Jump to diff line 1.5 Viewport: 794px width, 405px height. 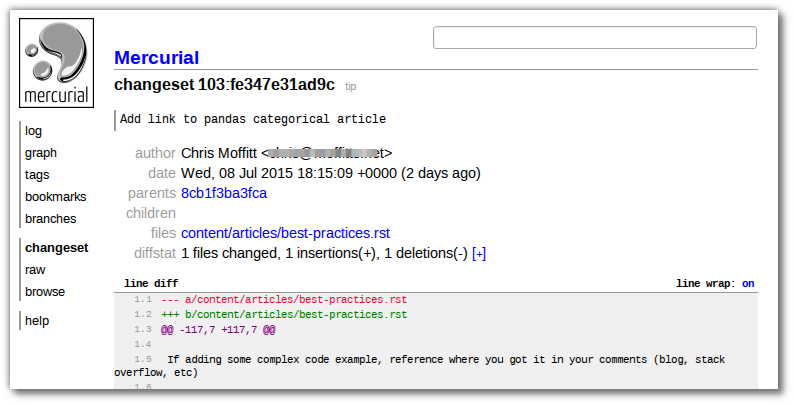143,359
